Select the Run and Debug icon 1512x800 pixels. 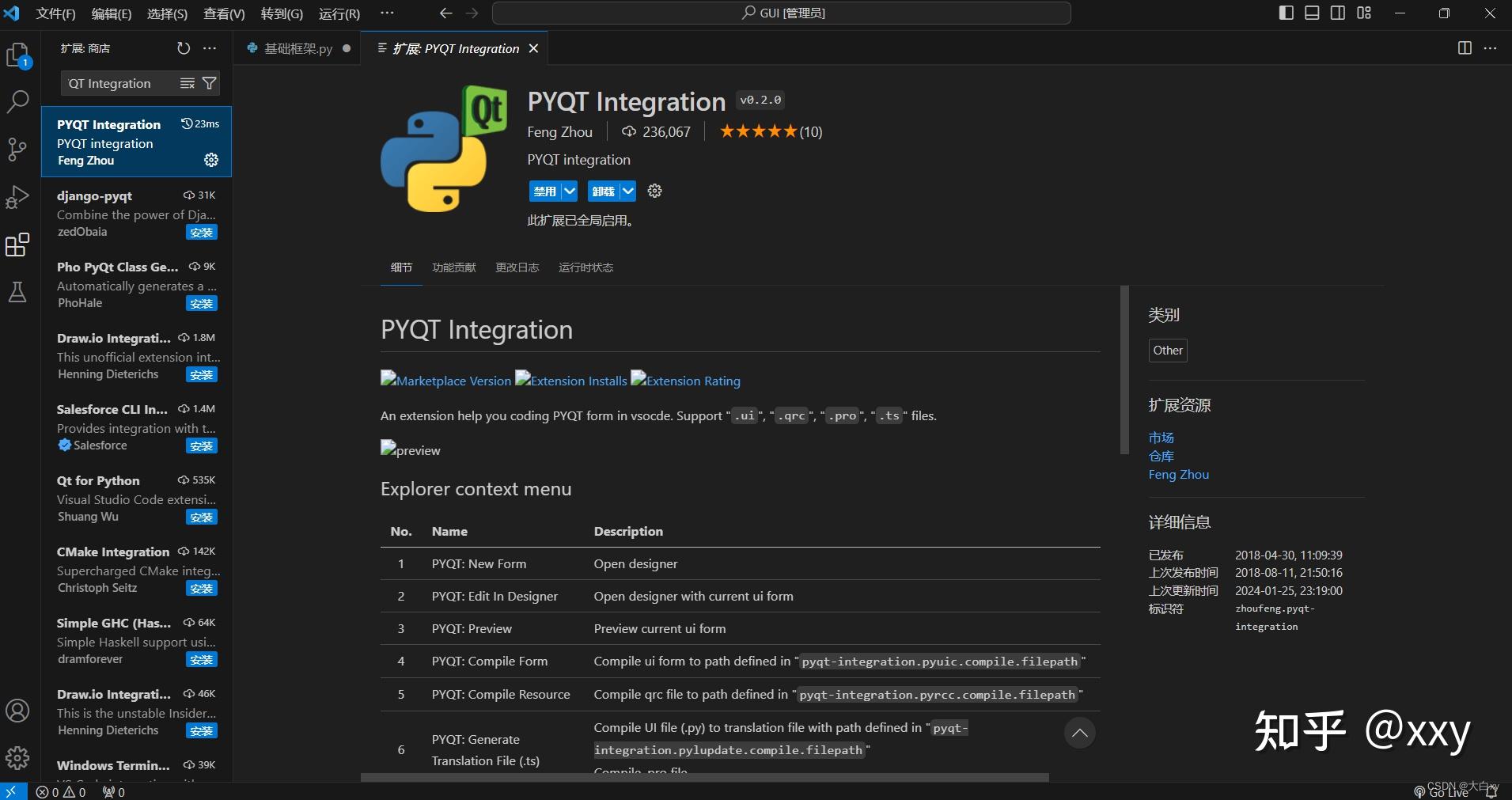[x=17, y=197]
